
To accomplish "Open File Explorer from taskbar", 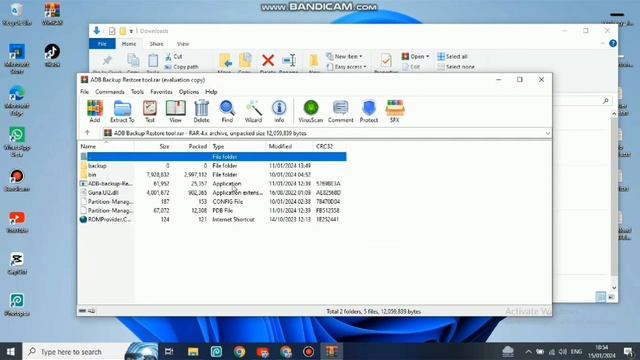I will (x=193, y=351).
